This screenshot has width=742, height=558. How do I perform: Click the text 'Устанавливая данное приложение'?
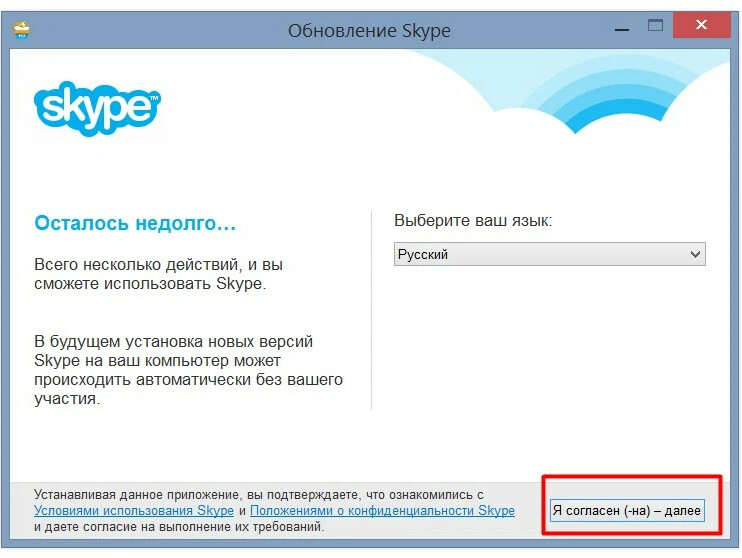(139, 495)
